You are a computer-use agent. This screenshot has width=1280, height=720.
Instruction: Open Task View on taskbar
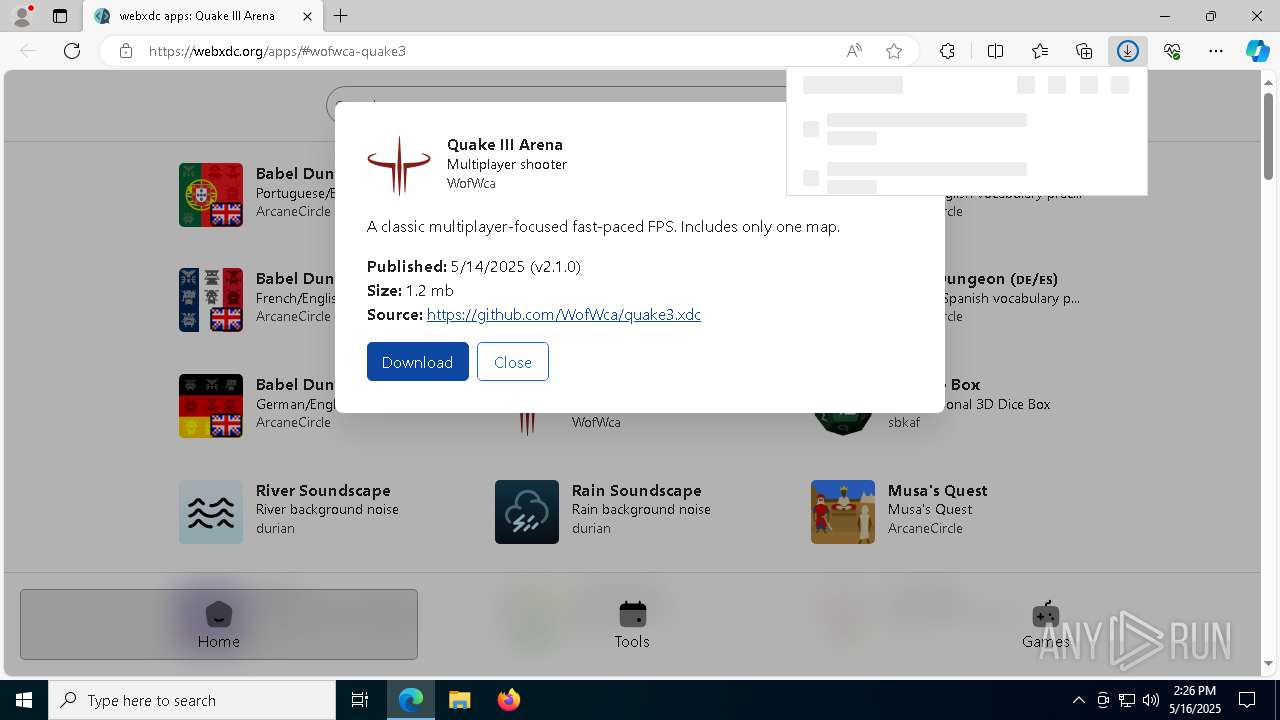(360, 700)
